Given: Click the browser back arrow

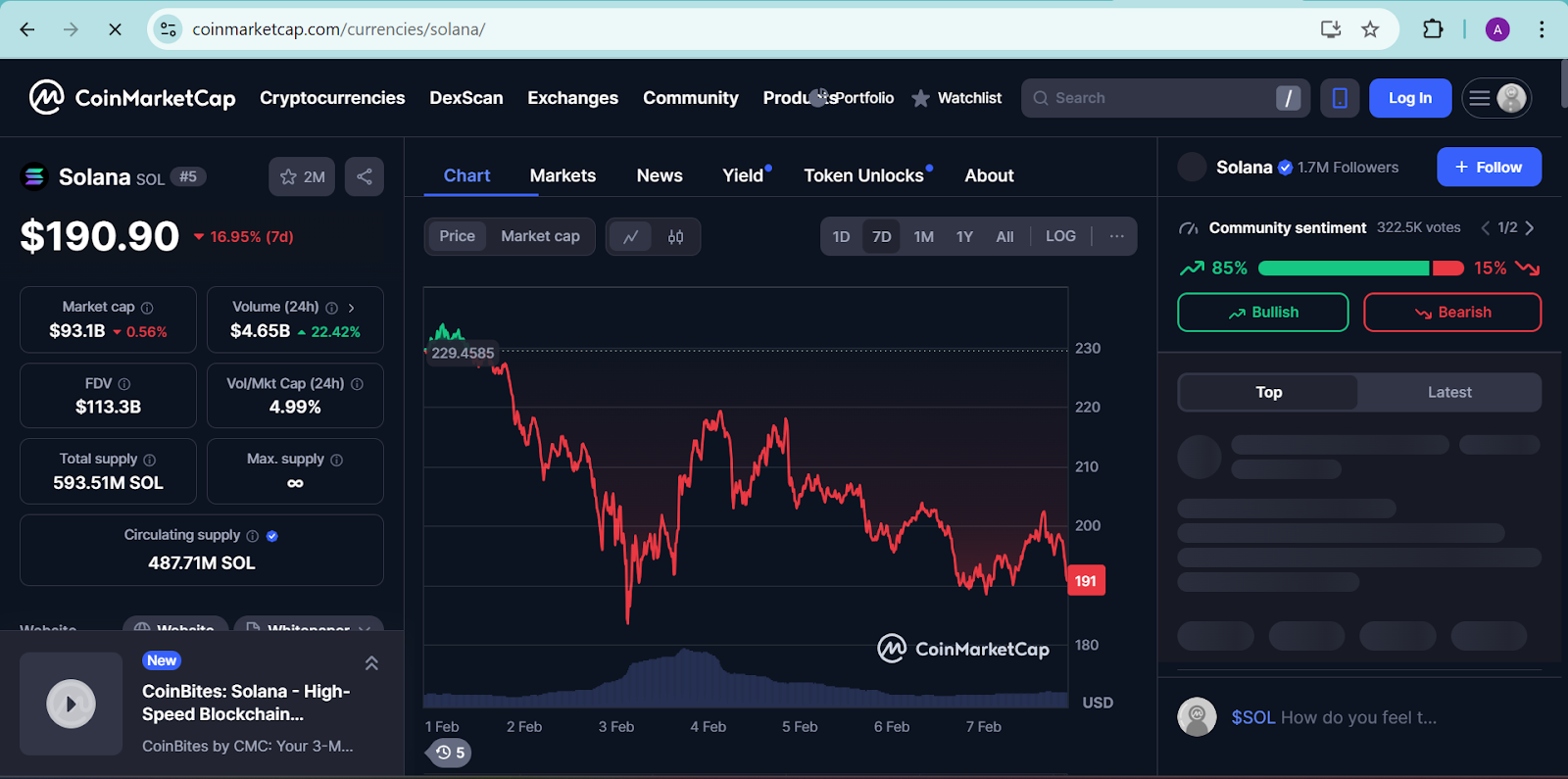Looking at the screenshot, I should pos(27,29).
